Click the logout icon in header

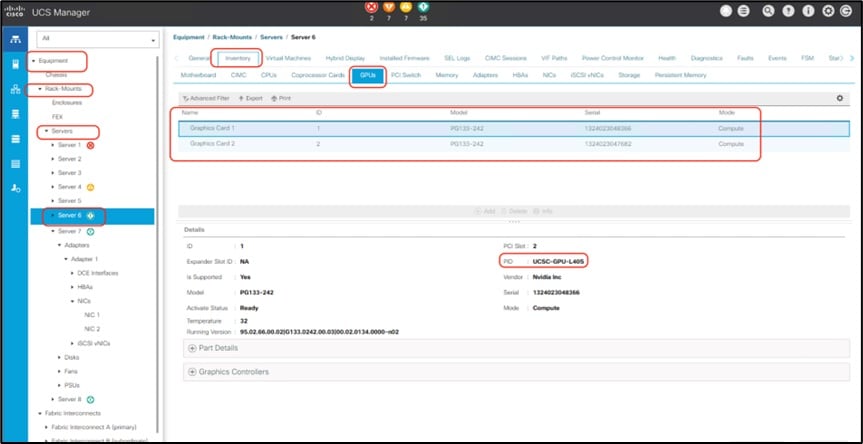click(846, 12)
